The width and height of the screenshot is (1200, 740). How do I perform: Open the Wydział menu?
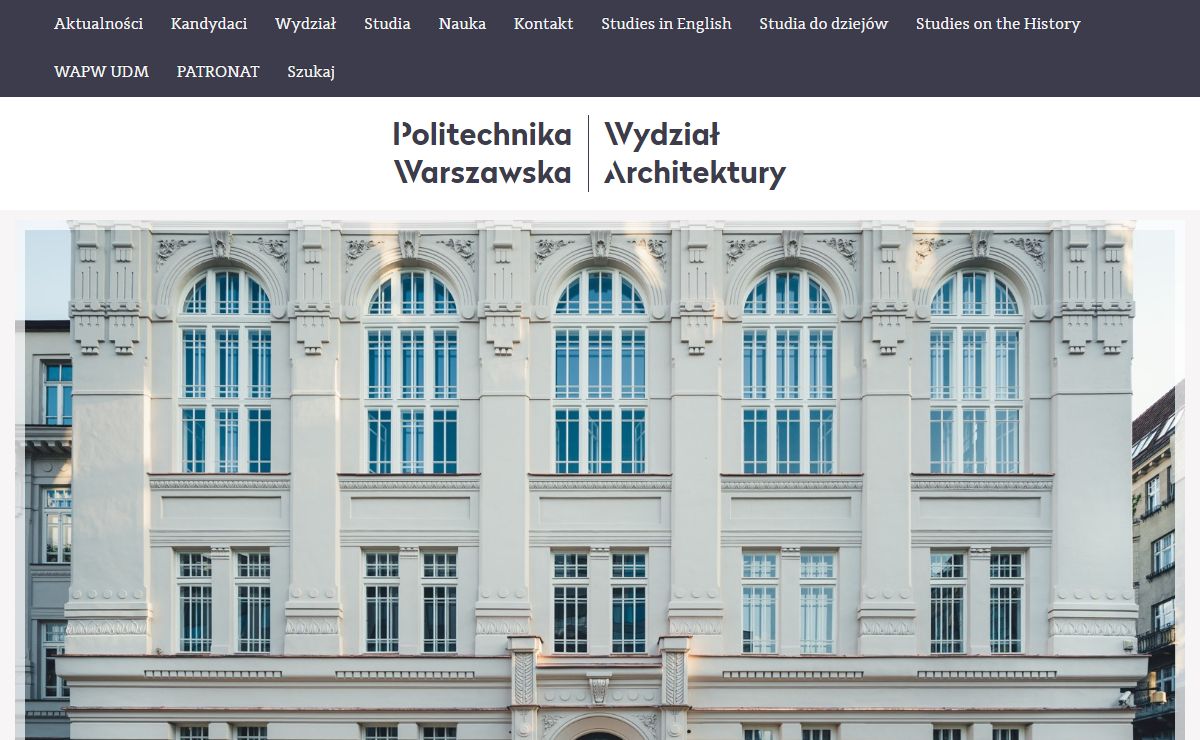(305, 24)
